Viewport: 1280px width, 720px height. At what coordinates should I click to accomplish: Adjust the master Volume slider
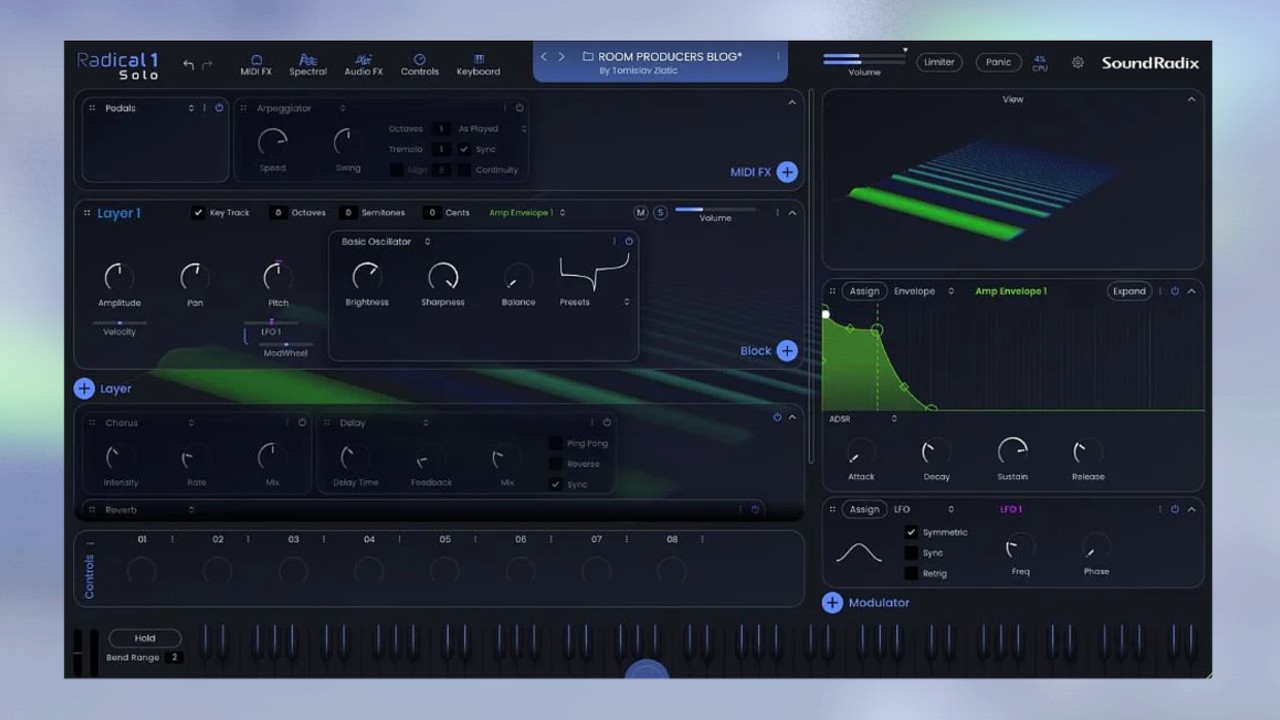click(864, 59)
